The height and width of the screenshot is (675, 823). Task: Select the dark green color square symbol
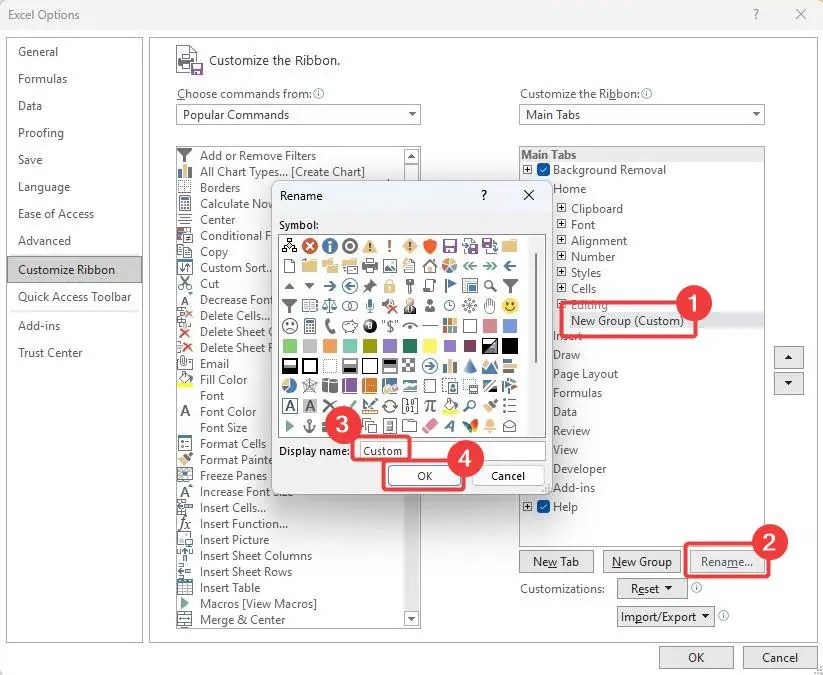(409, 346)
